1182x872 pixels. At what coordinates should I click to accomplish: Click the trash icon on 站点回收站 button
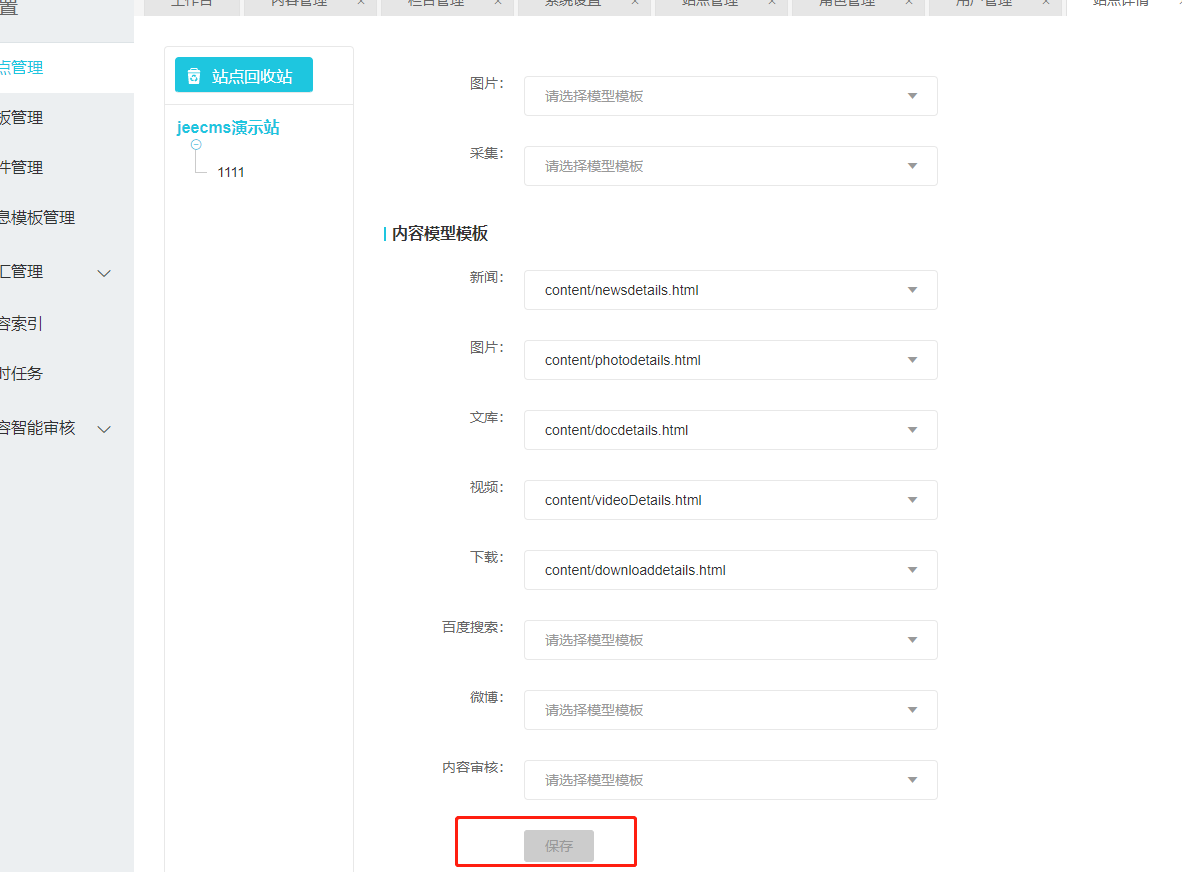[194, 76]
